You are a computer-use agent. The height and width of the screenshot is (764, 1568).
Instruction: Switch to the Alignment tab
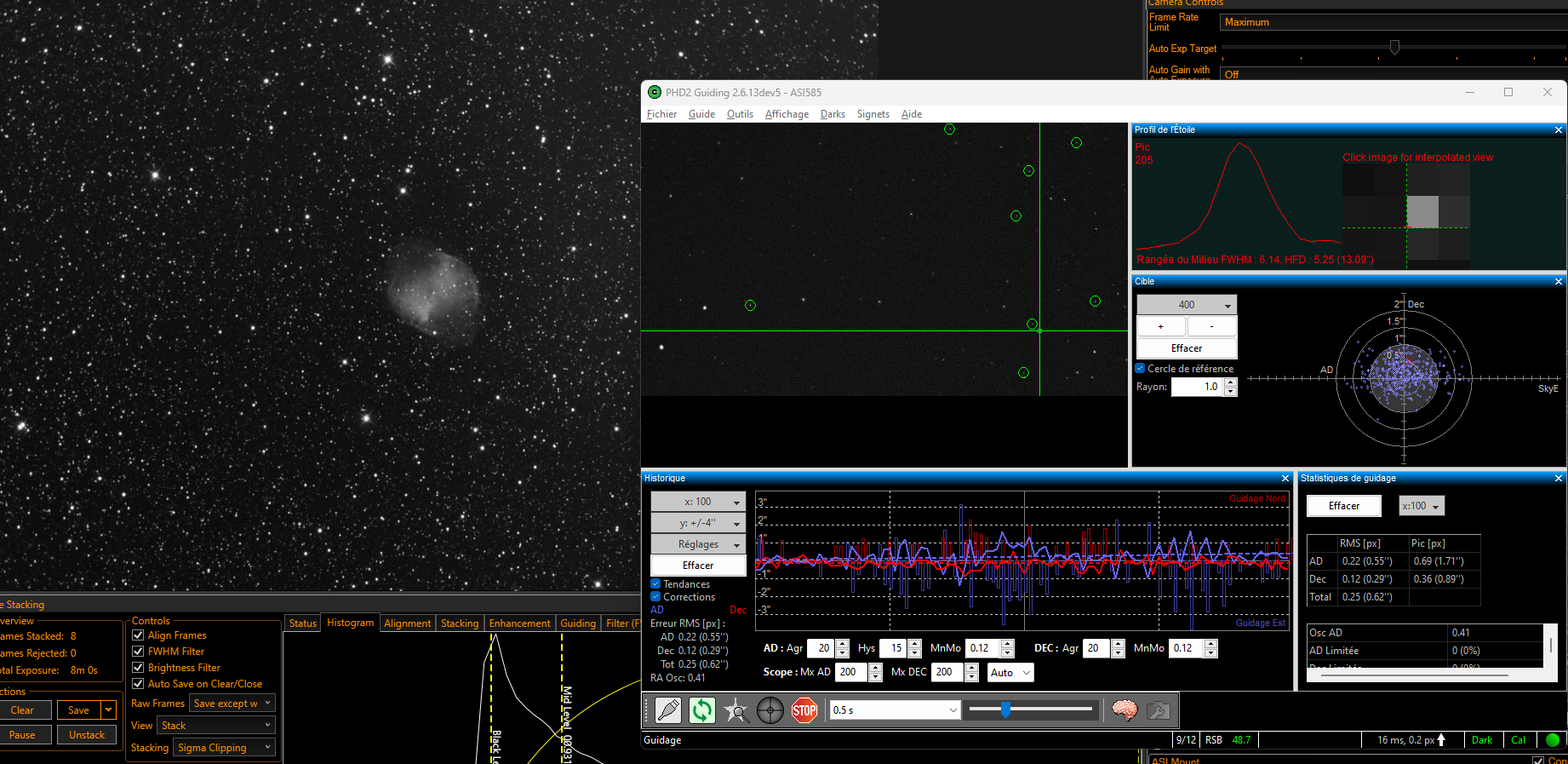click(407, 623)
